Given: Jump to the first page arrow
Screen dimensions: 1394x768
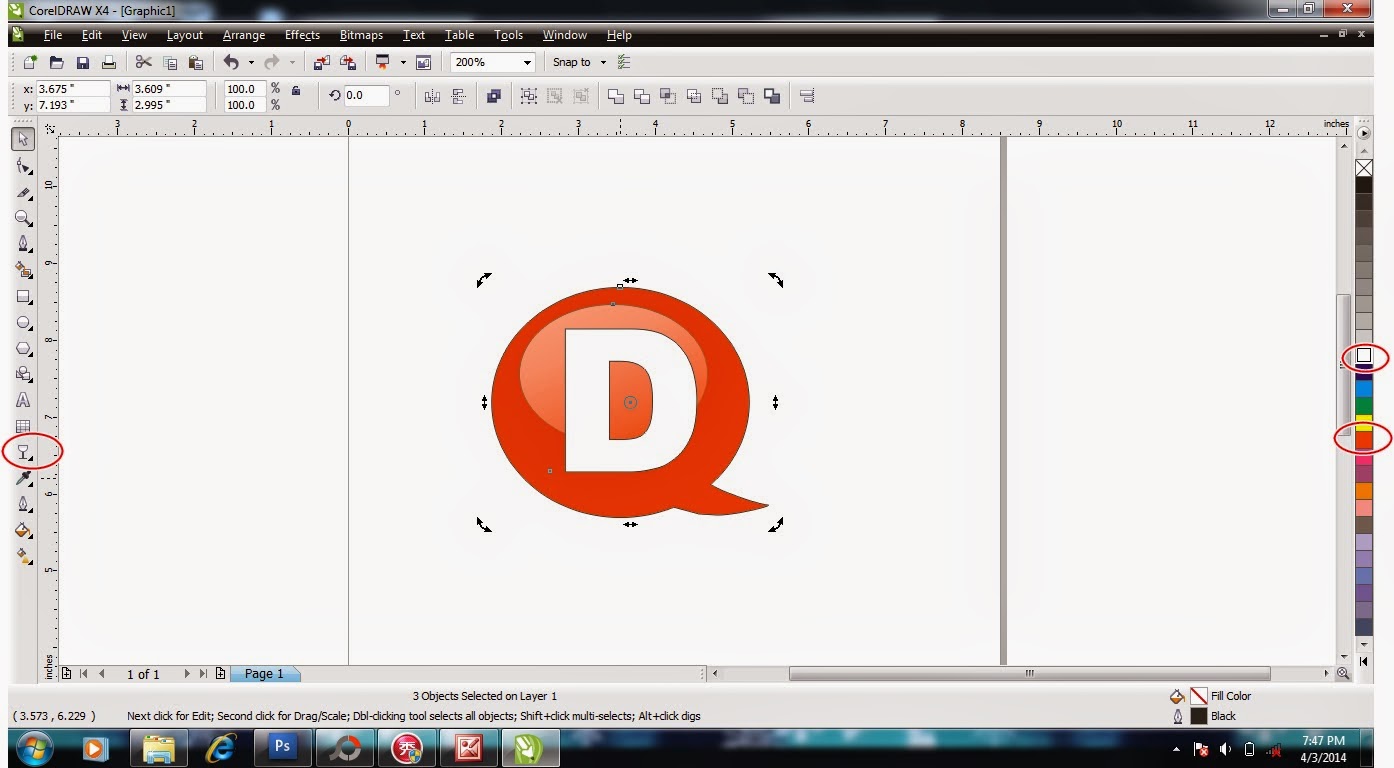Looking at the screenshot, I should [x=84, y=674].
